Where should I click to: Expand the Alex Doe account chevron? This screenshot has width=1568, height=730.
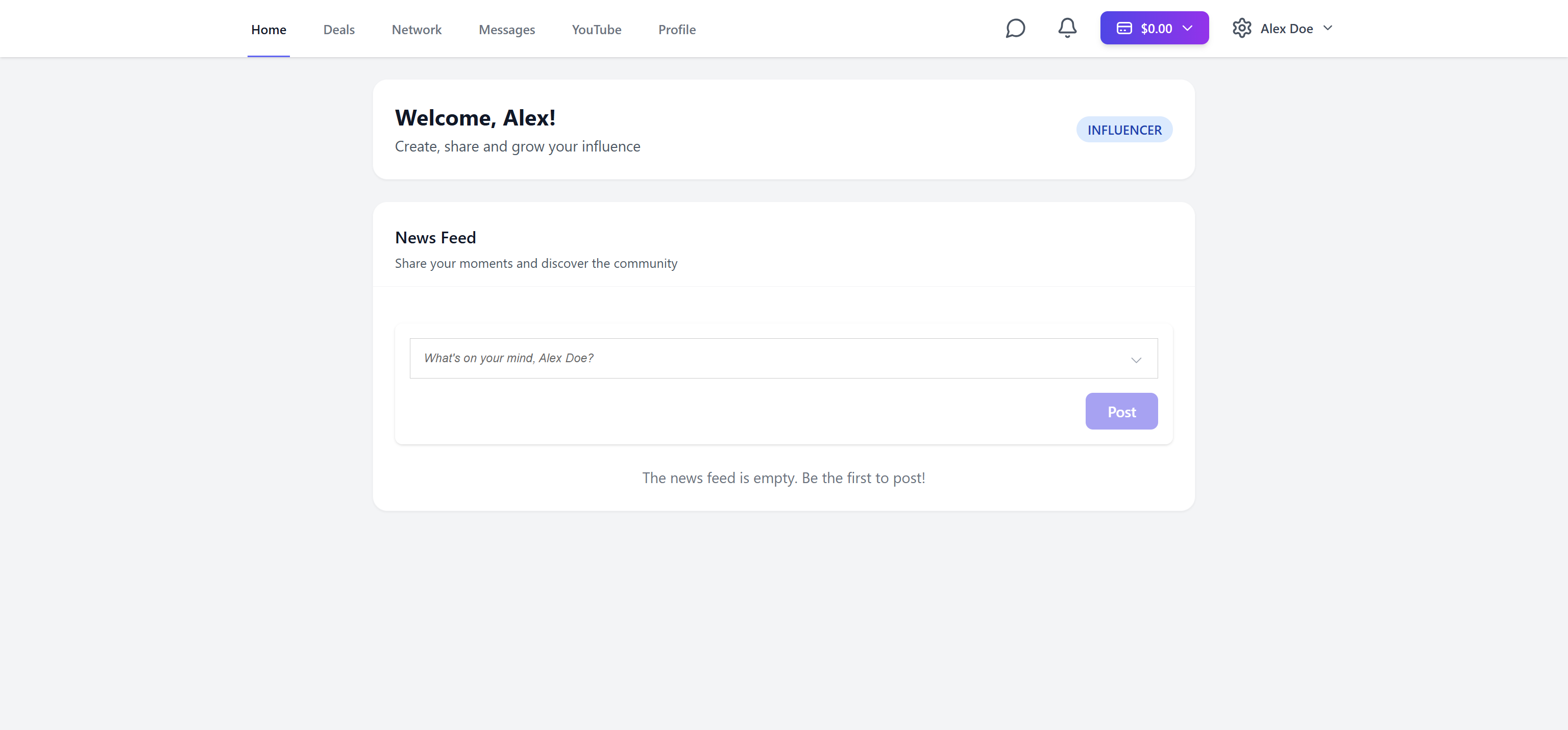point(1328,28)
